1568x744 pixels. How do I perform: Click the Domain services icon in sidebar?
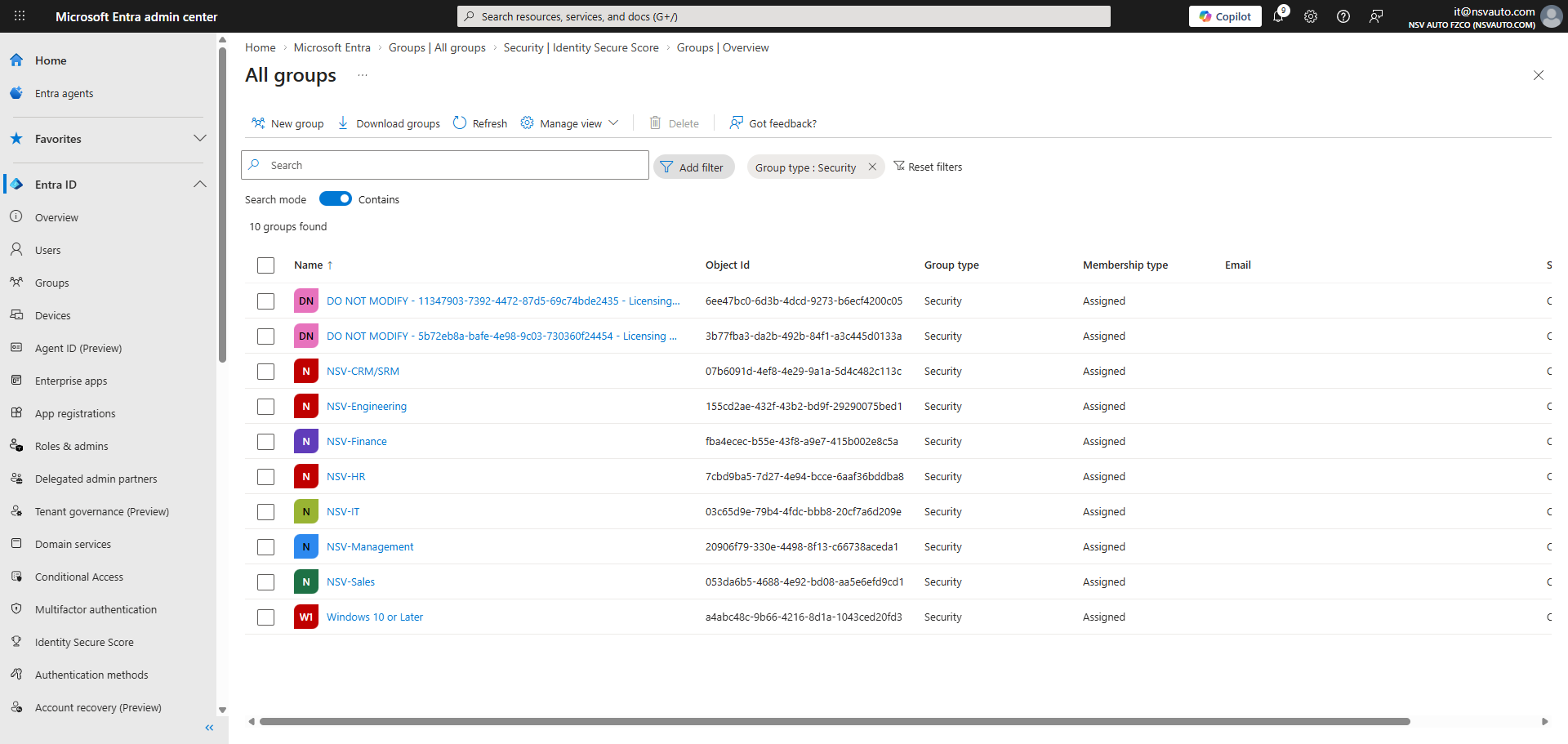[16, 544]
